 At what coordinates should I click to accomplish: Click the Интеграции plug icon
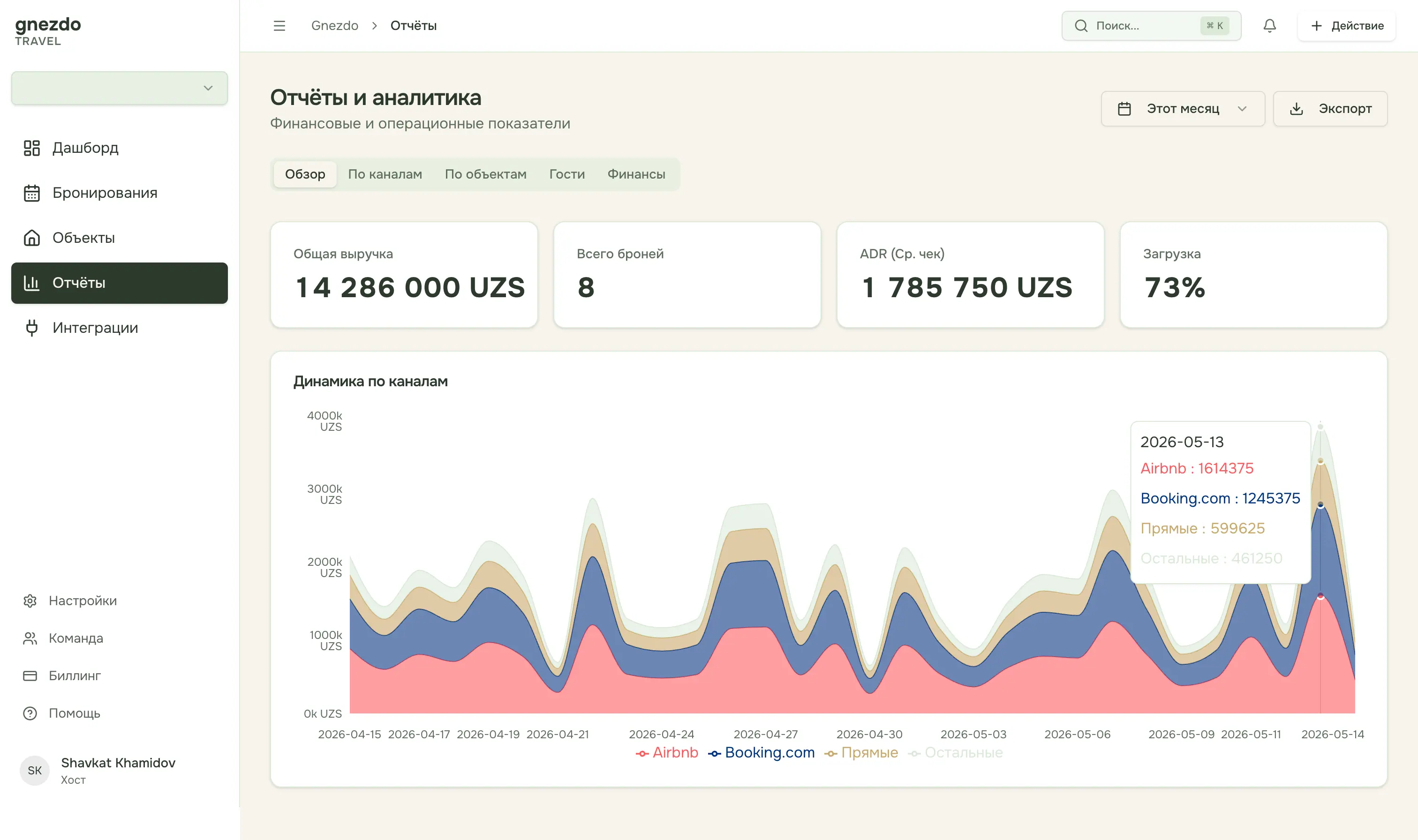pyautogui.click(x=32, y=328)
